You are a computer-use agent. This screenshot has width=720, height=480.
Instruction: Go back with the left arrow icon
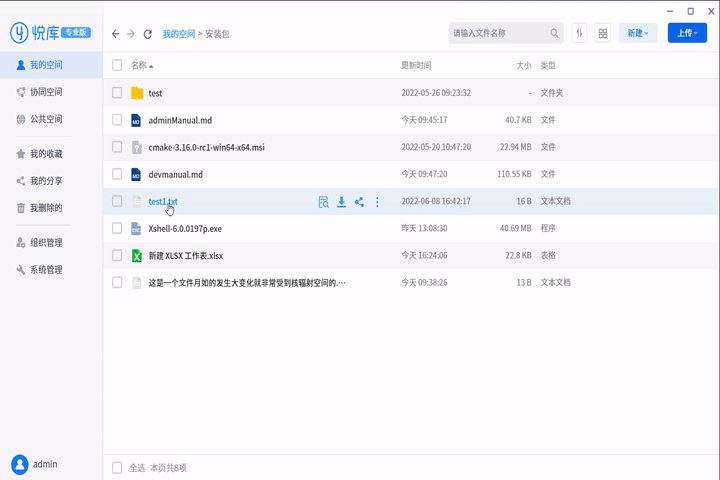coord(116,34)
